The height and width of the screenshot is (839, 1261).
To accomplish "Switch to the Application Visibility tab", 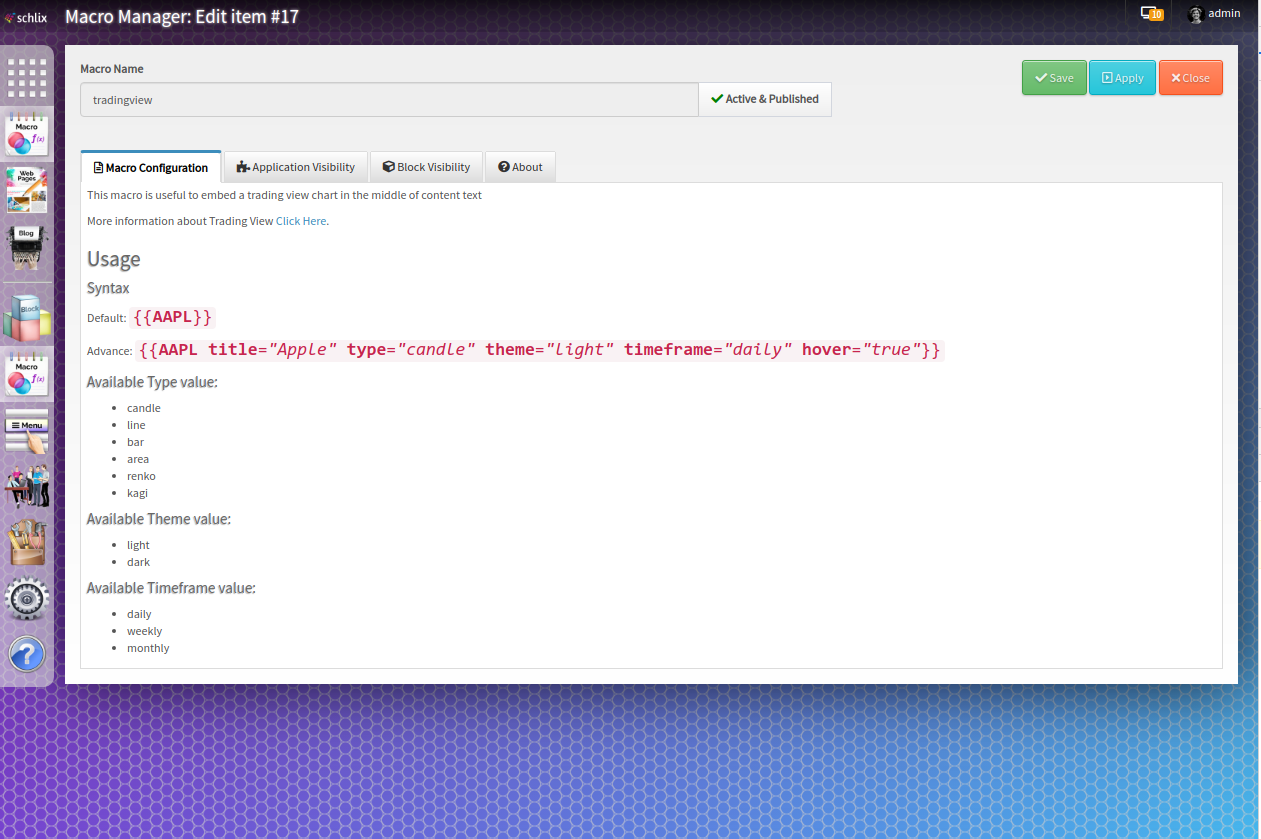I will [x=296, y=167].
